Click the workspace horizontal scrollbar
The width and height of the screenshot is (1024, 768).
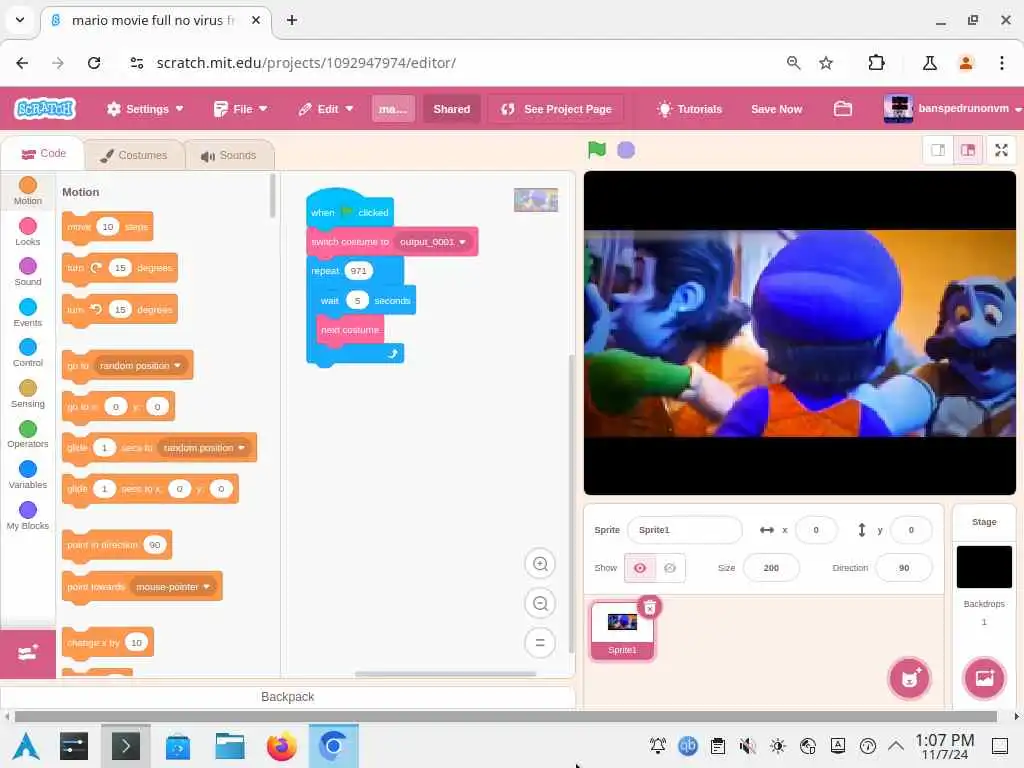click(x=445, y=674)
